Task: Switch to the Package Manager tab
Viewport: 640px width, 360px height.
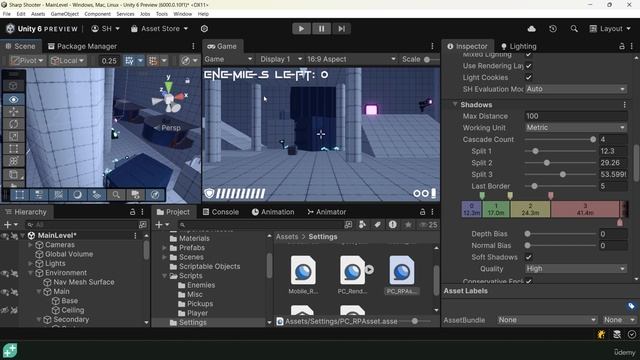Action: point(82,46)
